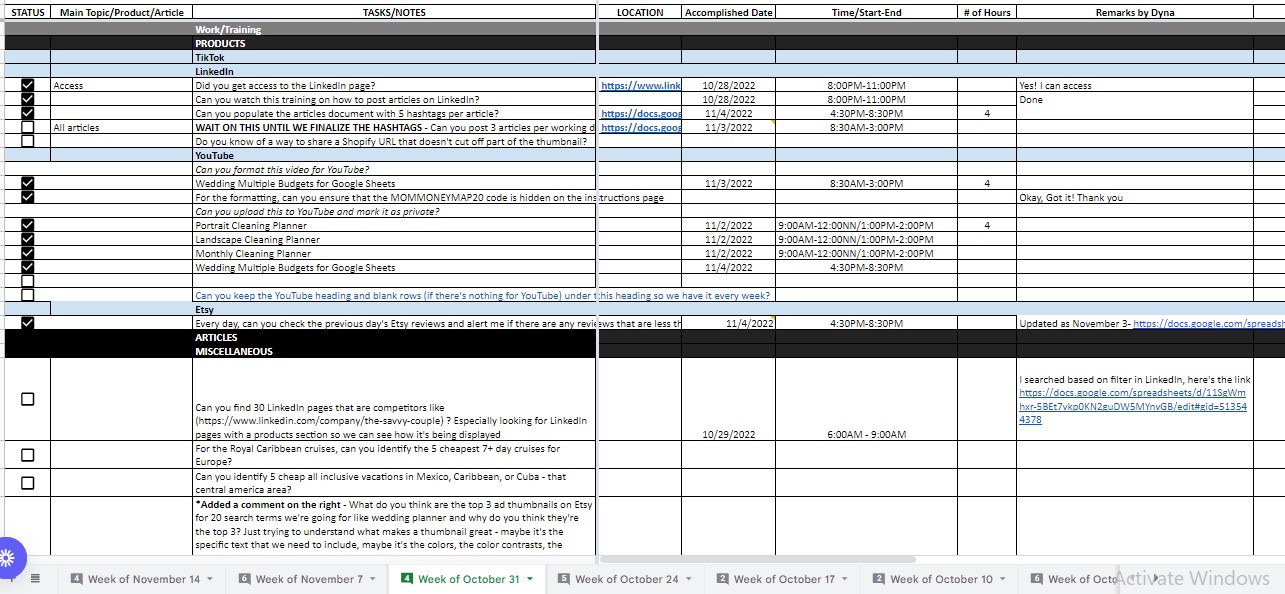Select the Remarks by Dyna header cell
This screenshot has height=594, width=1285.
pyautogui.click(x=1135, y=12)
